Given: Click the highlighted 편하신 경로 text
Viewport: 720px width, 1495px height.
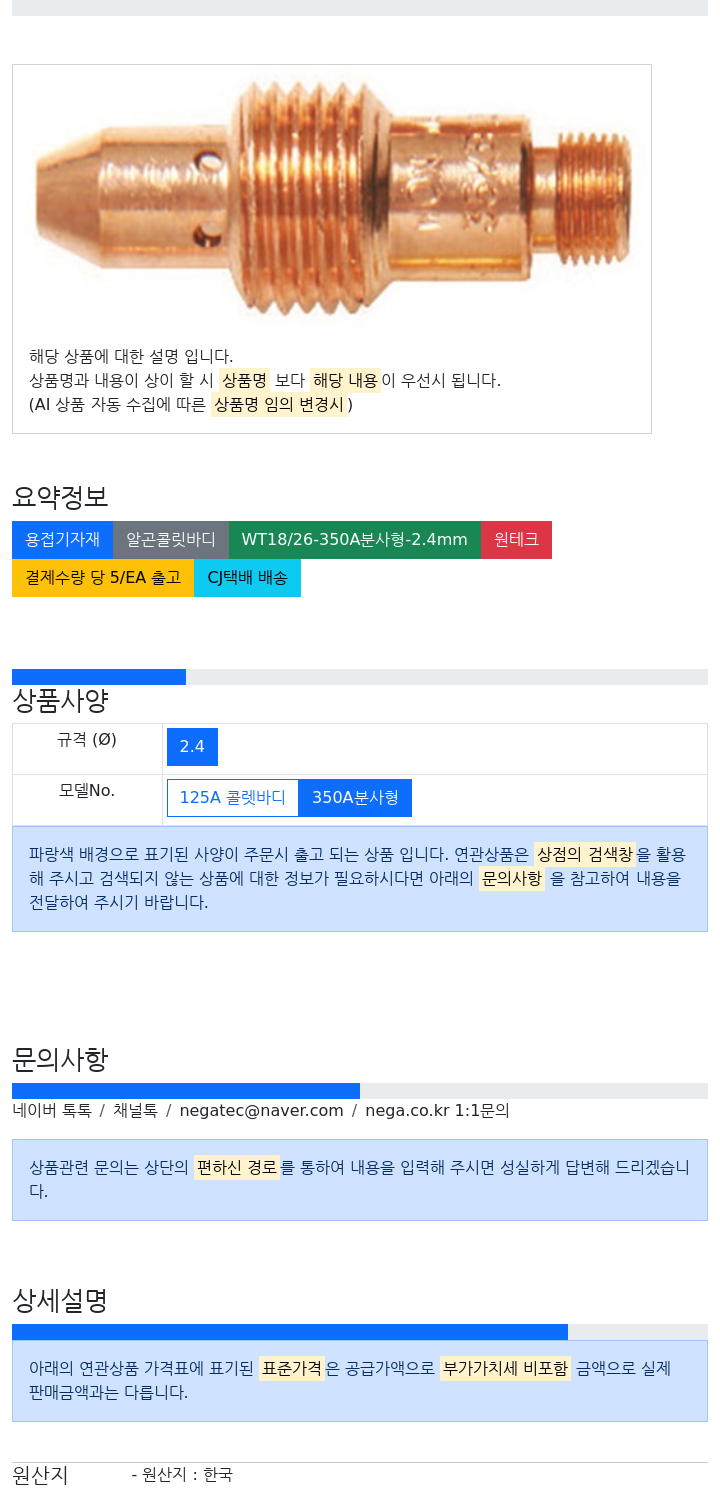Looking at the screenshot, I should click(237, 1167).
